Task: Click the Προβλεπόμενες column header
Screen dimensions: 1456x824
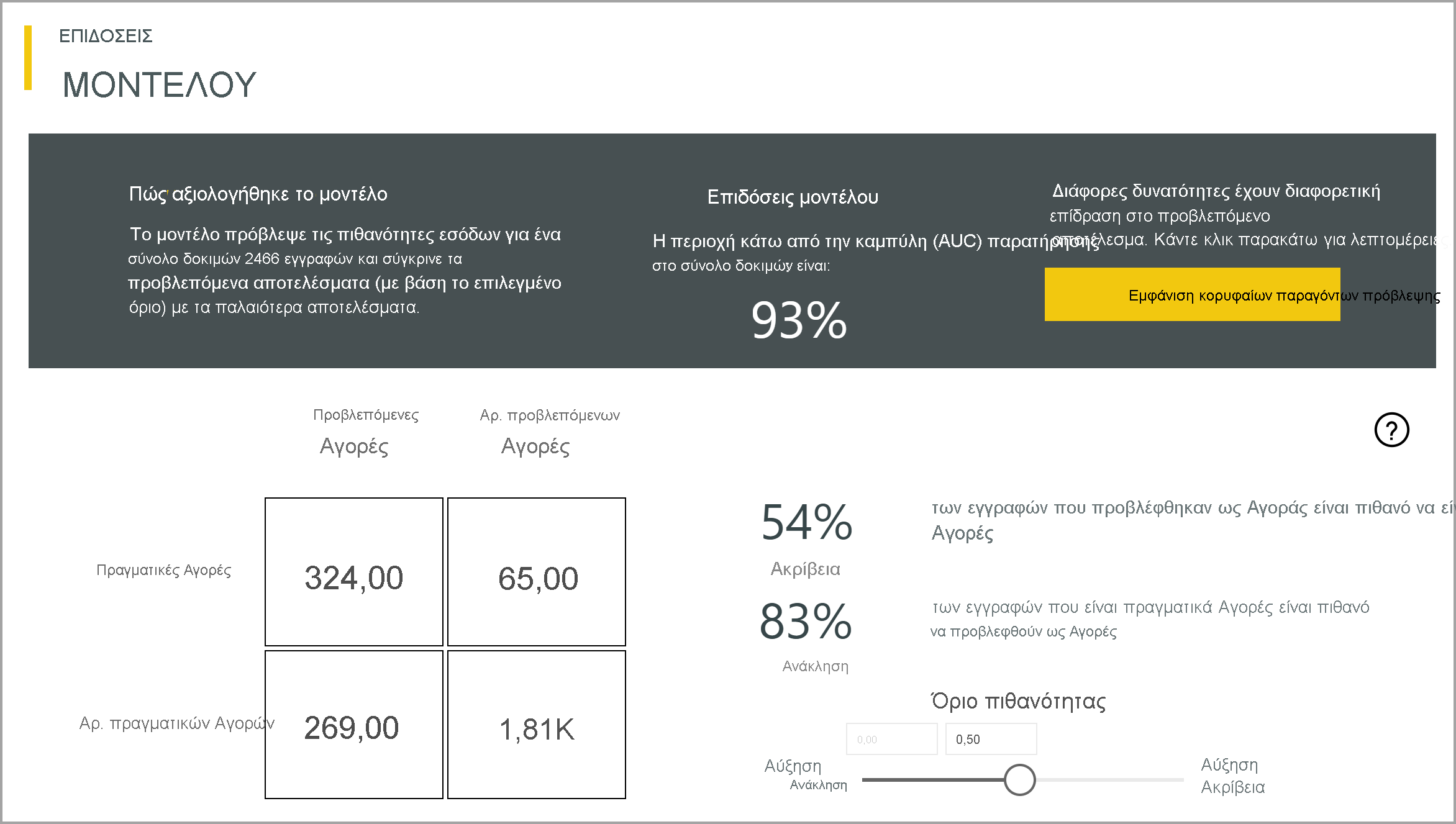Action: (366, 415)
